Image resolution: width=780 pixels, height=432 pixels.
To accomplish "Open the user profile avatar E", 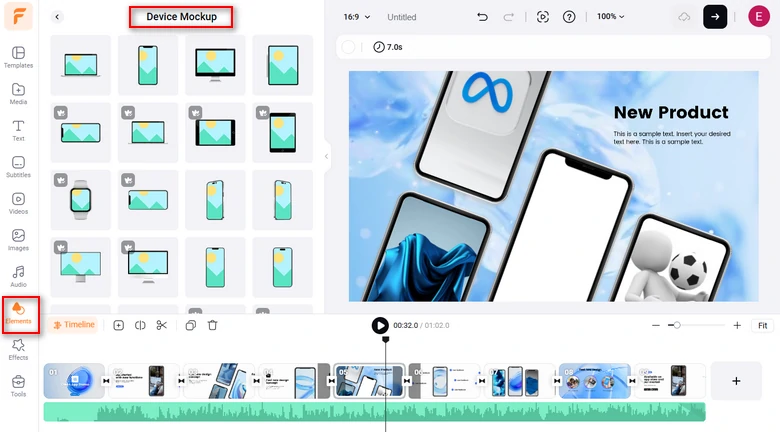I will point(759,16).
